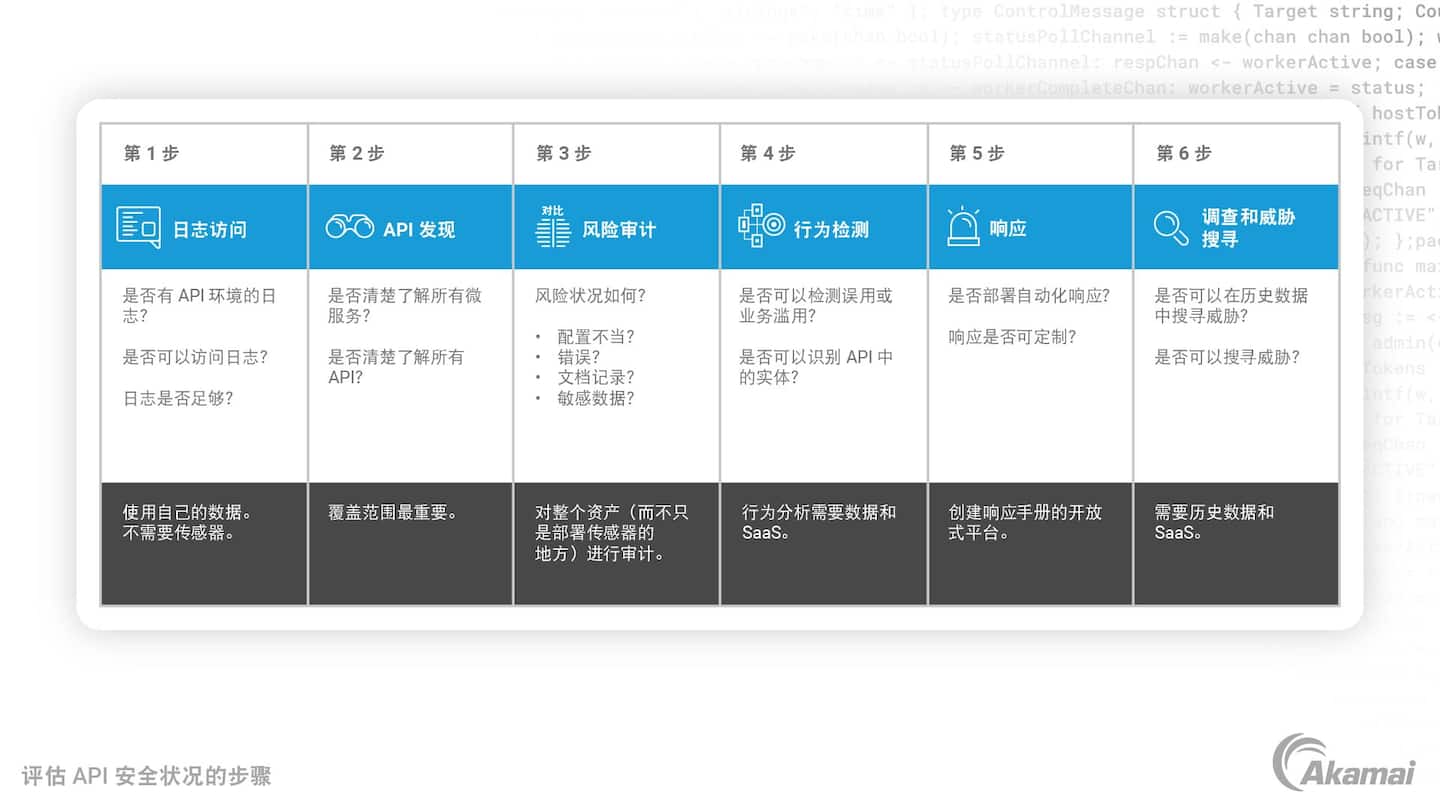
Task: Select the 第 6 步 column header
Action: 1184,153
